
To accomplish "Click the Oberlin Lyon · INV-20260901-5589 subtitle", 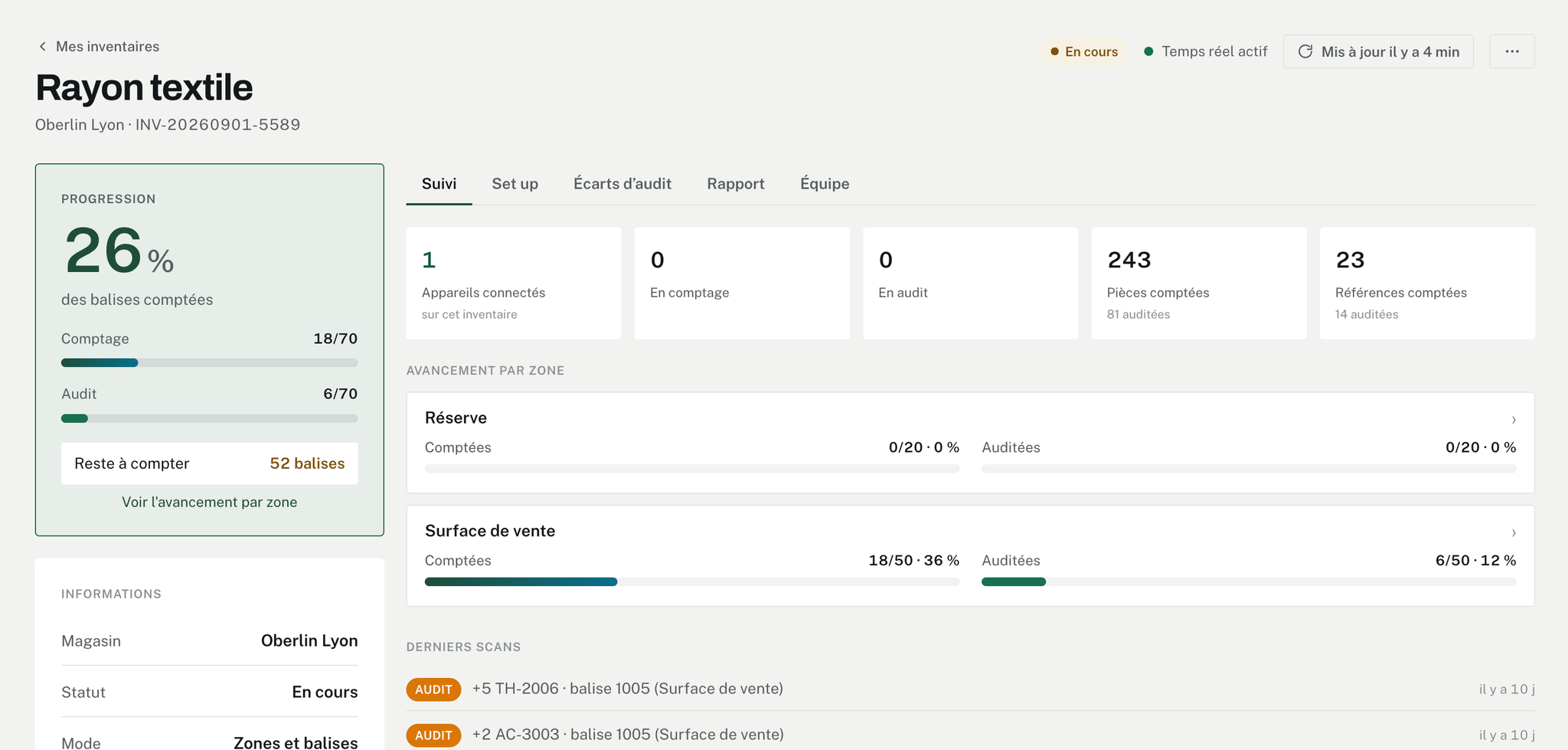I will tap(168, 125).
